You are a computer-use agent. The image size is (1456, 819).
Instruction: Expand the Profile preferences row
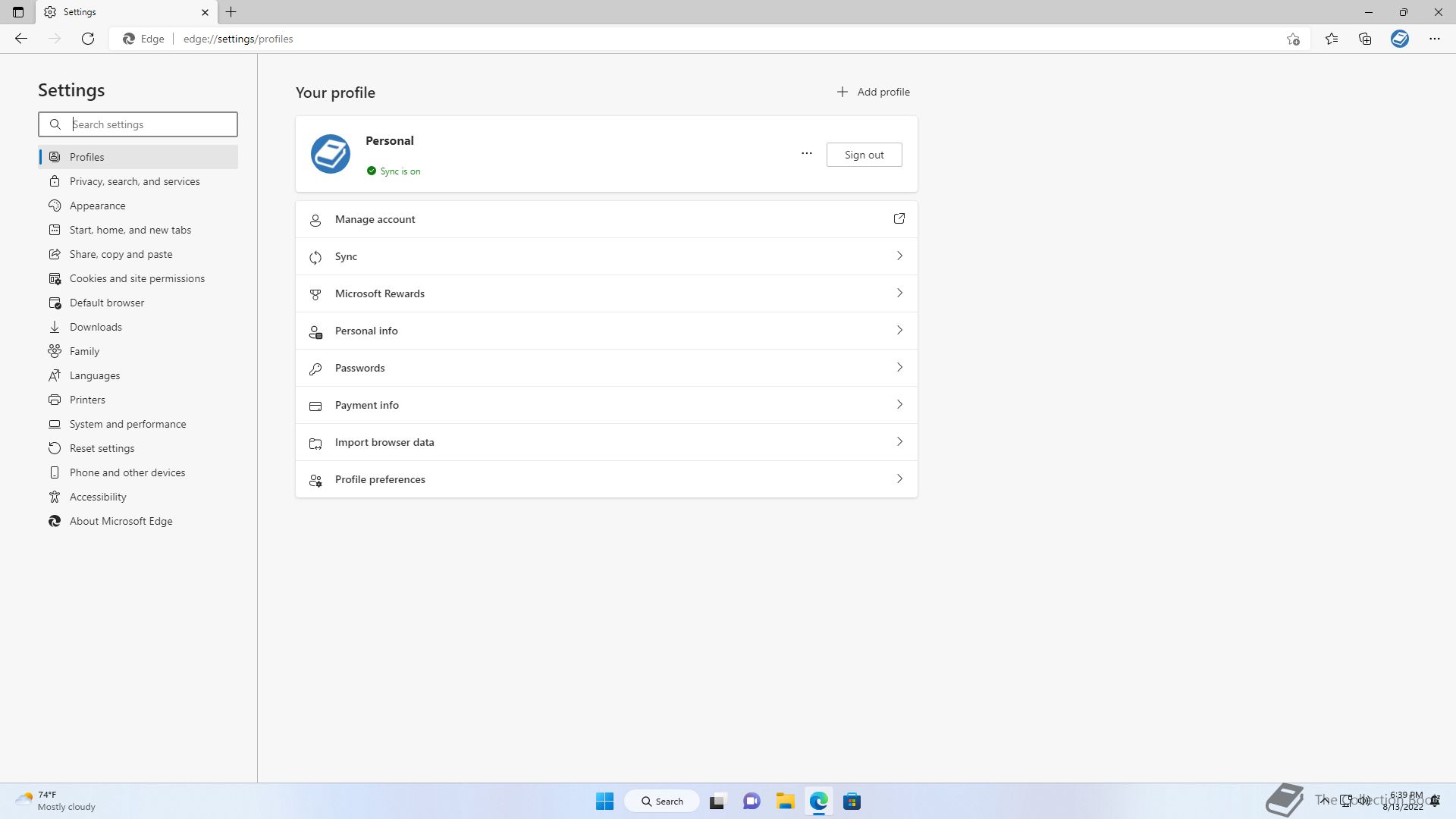607,479
